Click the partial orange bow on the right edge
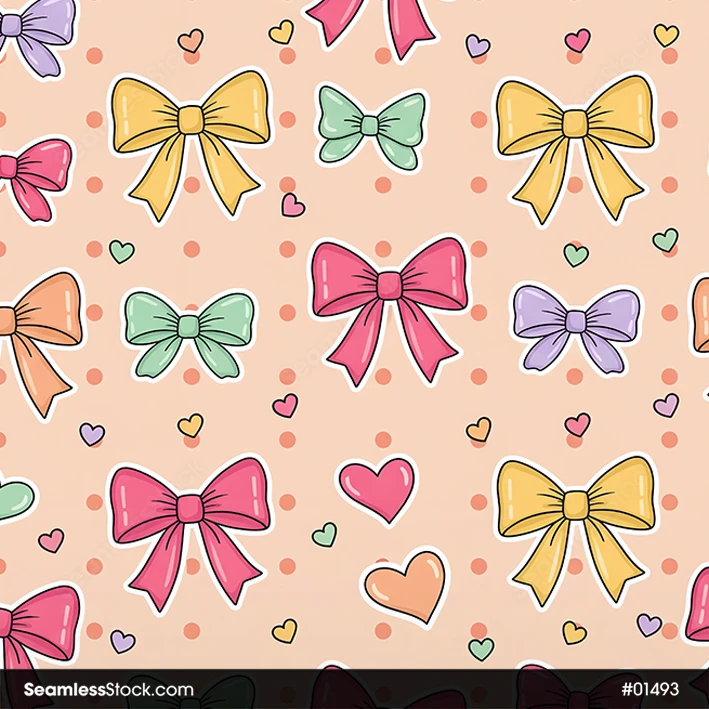 click(x=699, y=315)
